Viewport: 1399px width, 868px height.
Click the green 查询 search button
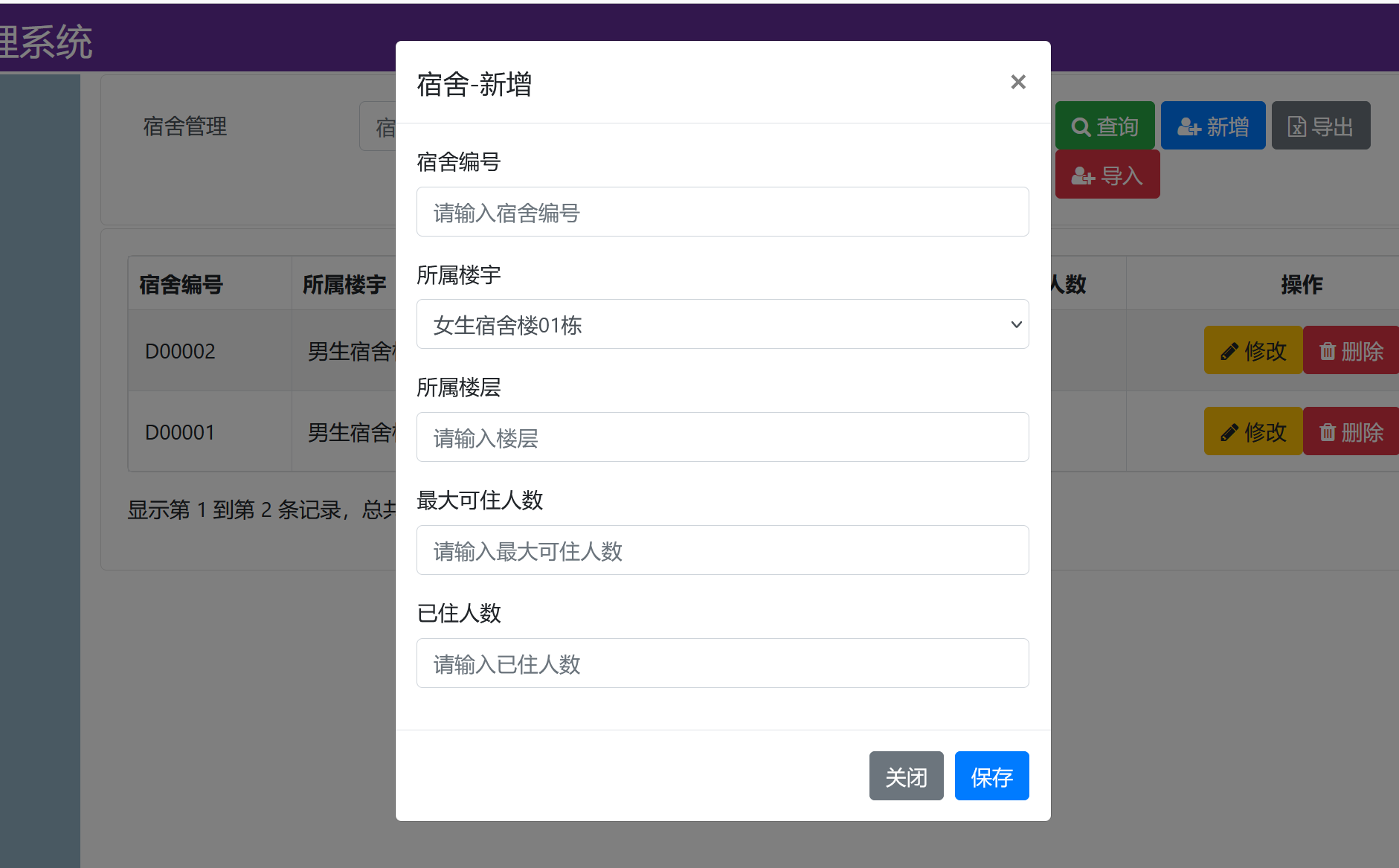[1104, 126]
